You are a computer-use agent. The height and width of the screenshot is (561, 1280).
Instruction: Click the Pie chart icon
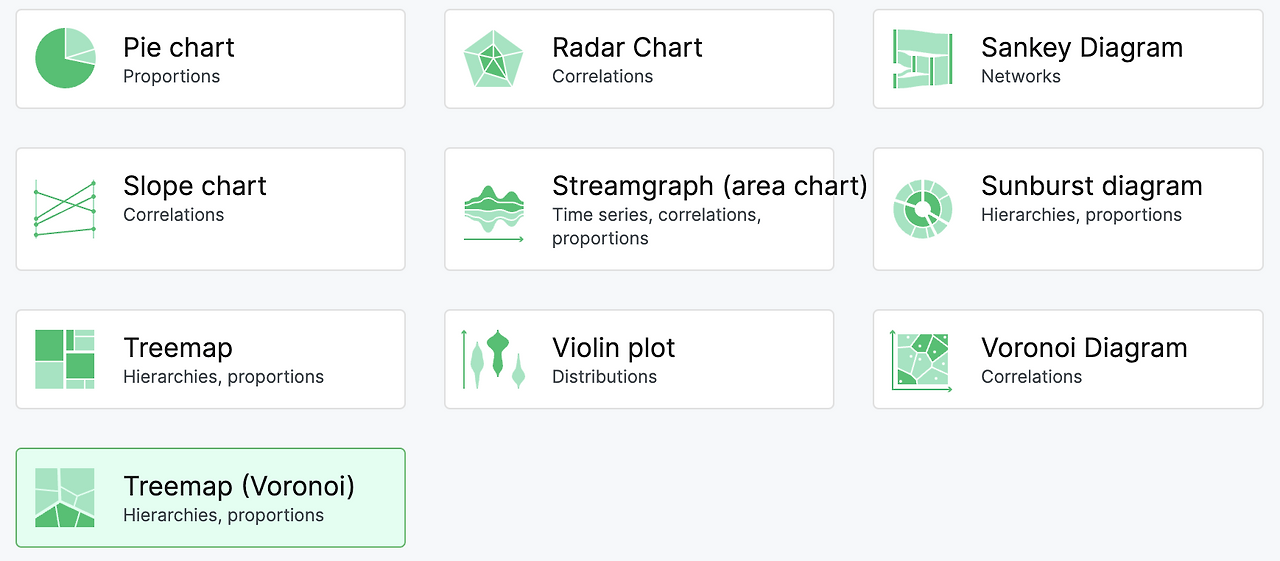tap(65, 59)
